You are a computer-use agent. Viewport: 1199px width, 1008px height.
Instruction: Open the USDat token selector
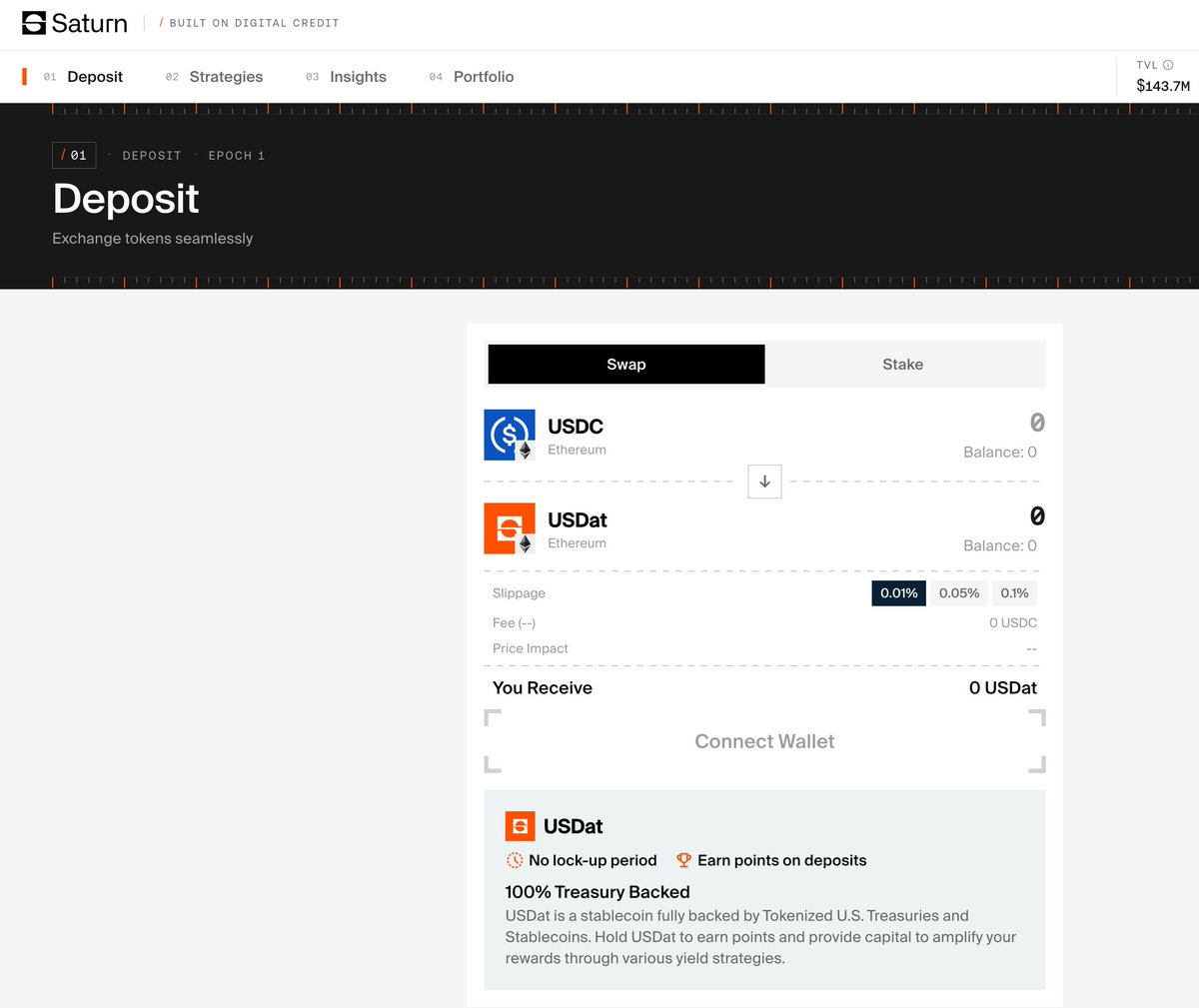click(x=546, y=528)
